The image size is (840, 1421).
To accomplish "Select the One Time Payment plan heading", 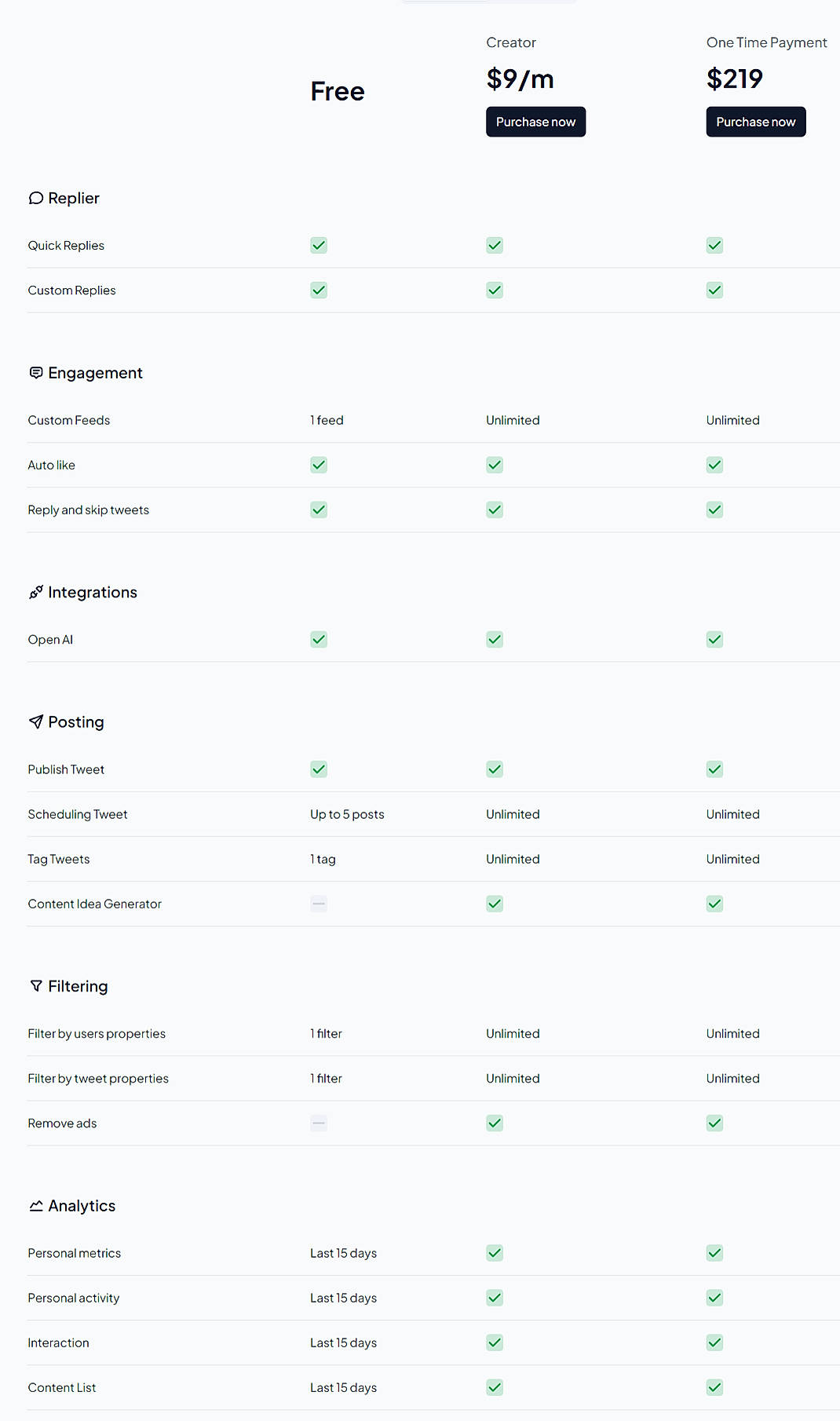I will 766,42.
